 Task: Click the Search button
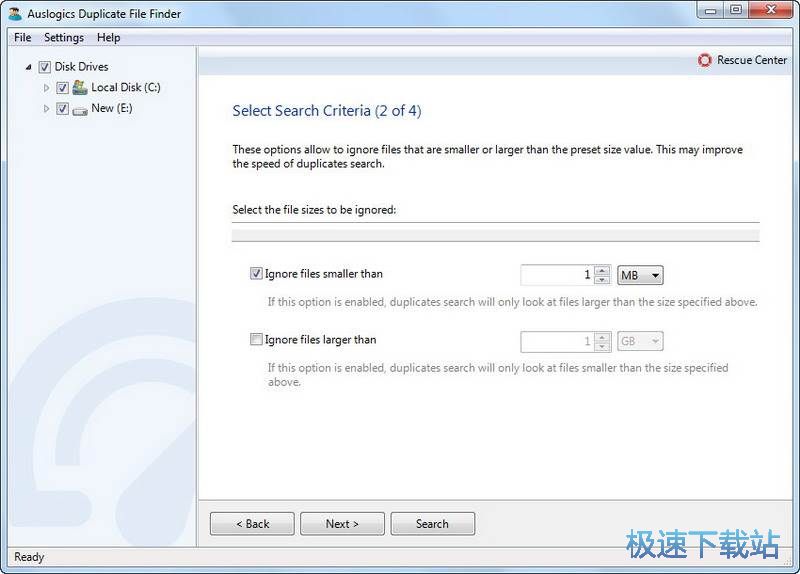(432, 524)
